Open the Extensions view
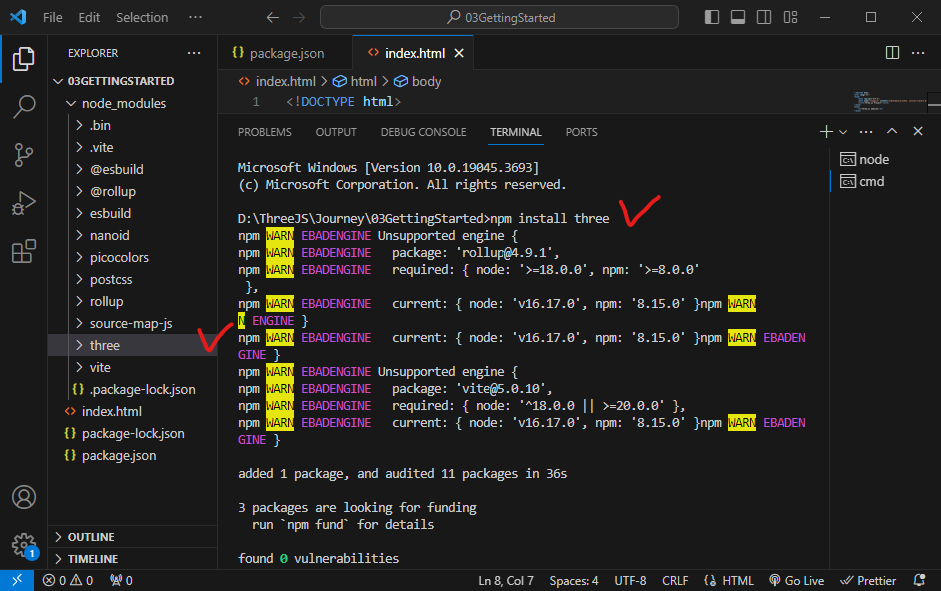The image size is (941, 591). click(x=23, y=251)
